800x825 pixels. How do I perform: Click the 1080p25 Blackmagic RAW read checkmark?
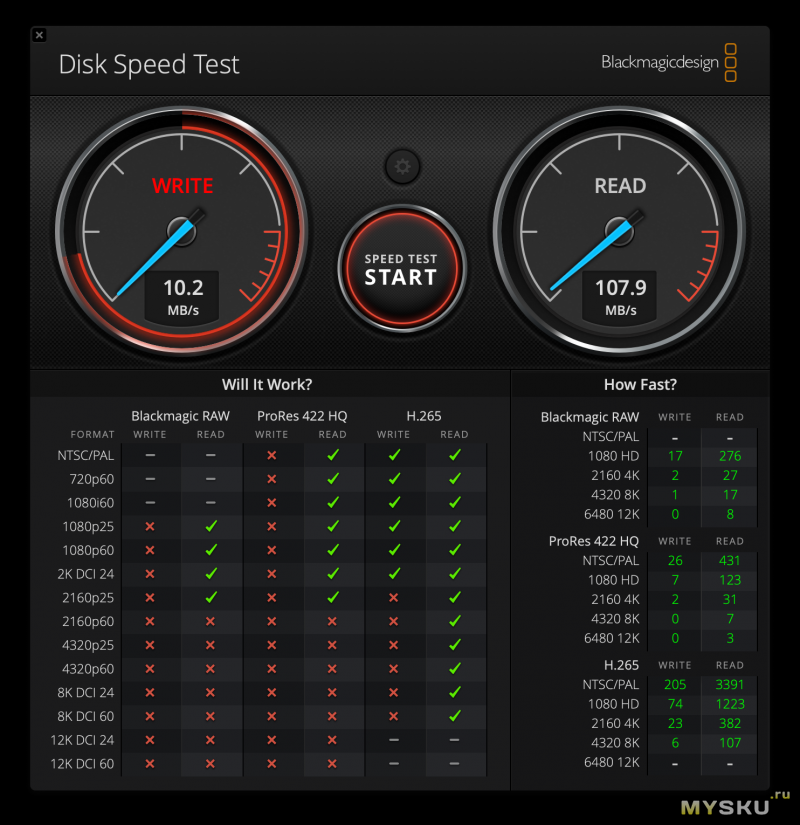pyautogui.click(x=211, y=526)
